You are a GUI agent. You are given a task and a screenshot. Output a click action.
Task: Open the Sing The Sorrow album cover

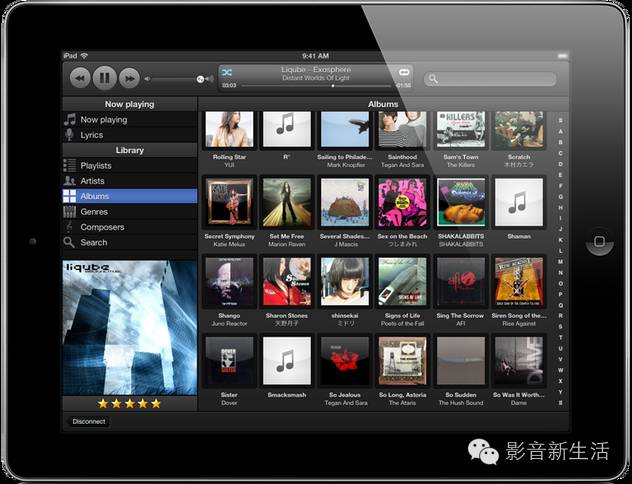[x=461, y=281]
